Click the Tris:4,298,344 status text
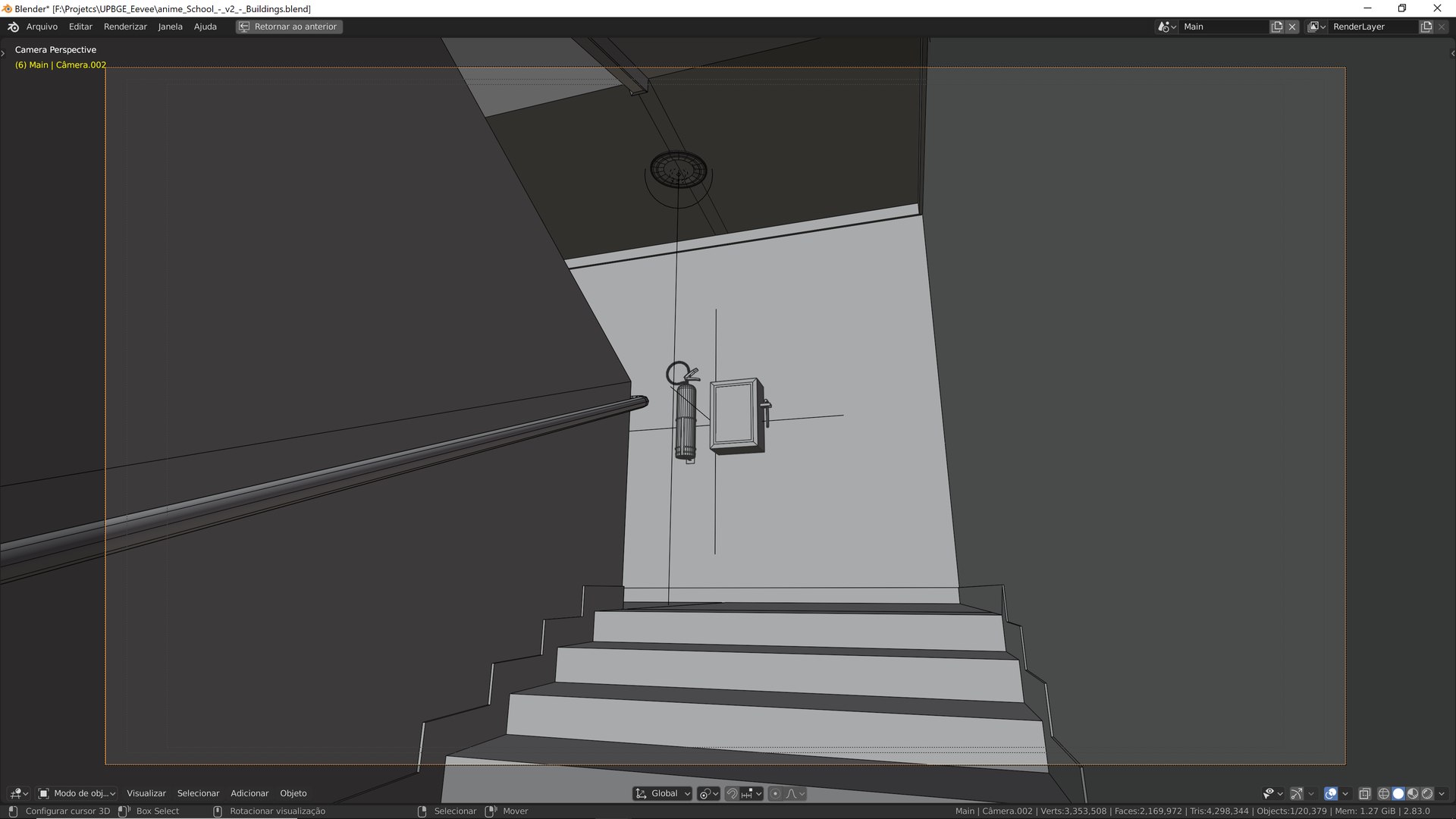The image size is (1456, 819). 1219,811
